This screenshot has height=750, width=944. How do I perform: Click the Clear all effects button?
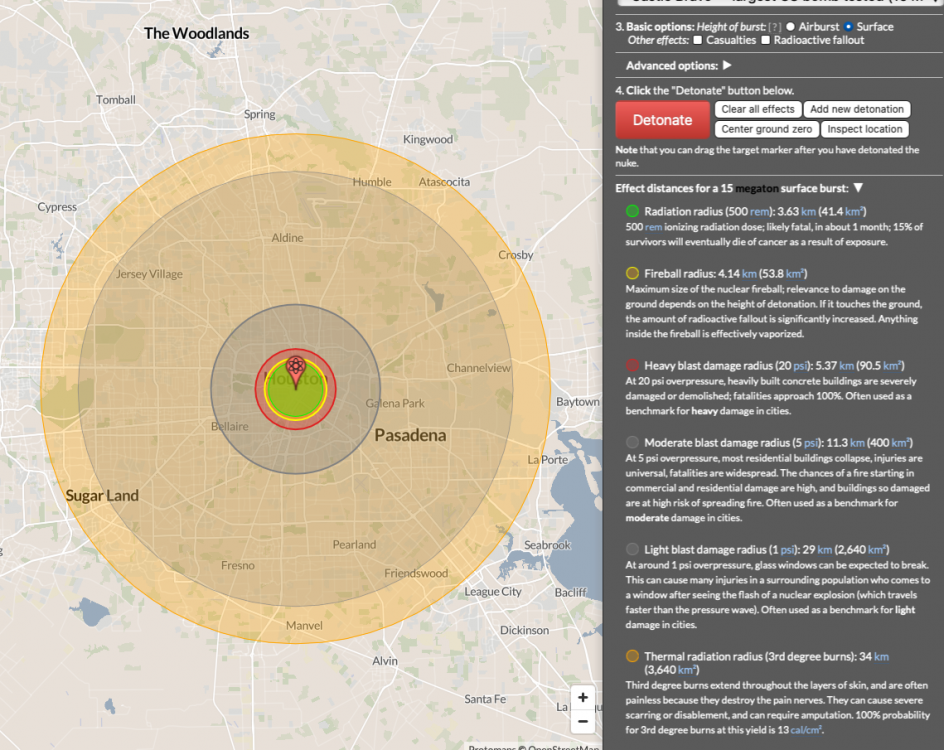click(758, 109)
